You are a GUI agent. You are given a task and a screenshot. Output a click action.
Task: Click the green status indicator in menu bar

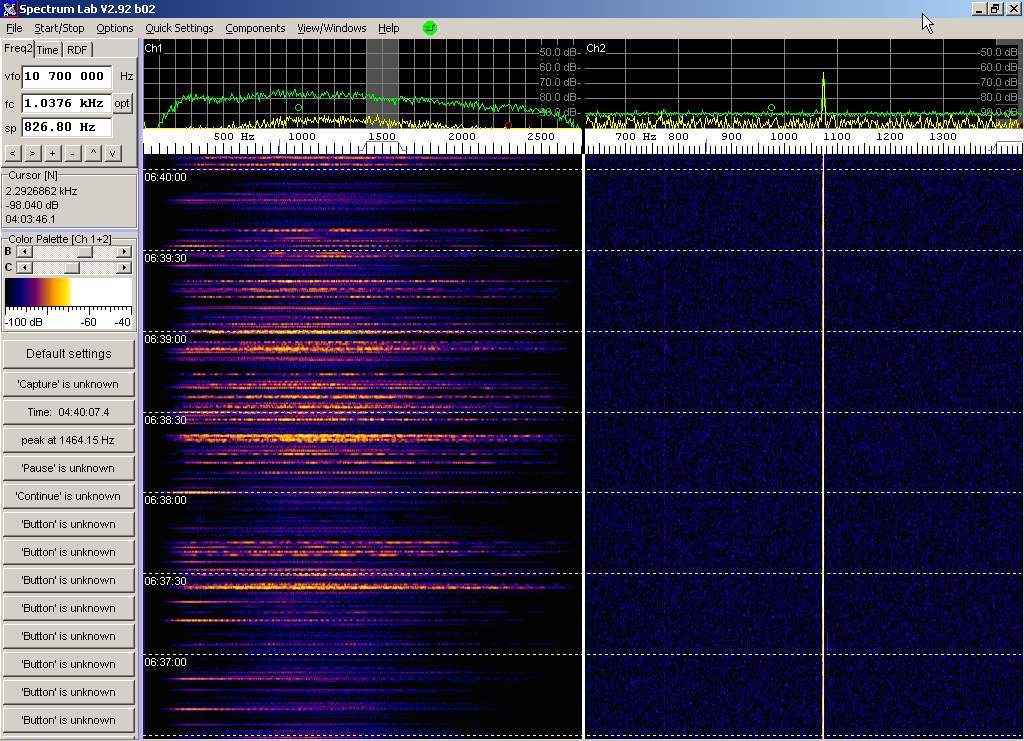click(x=430, y=28)
